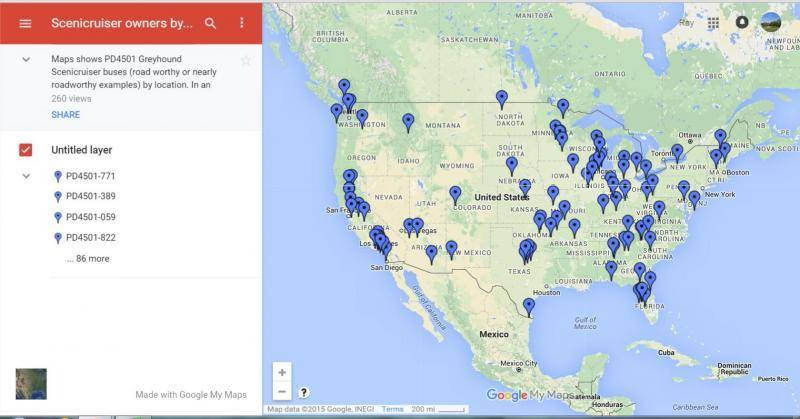Uncheck the Untitled layer checkbox

pos(26,150)
